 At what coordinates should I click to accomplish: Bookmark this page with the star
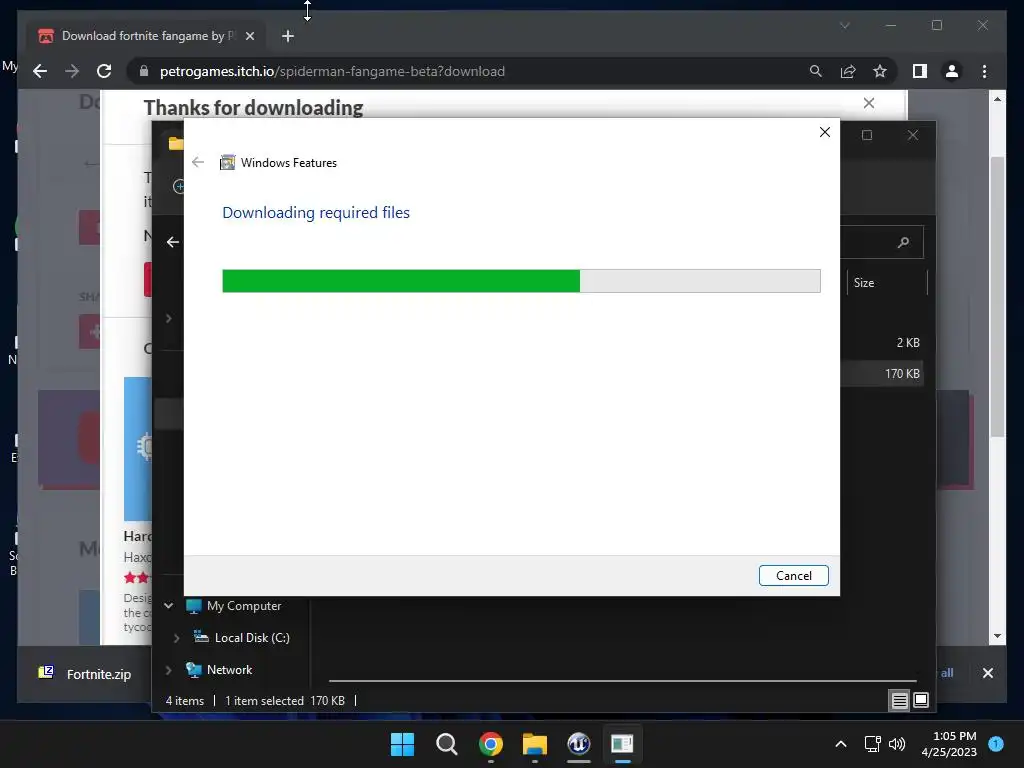pos(880,71)
